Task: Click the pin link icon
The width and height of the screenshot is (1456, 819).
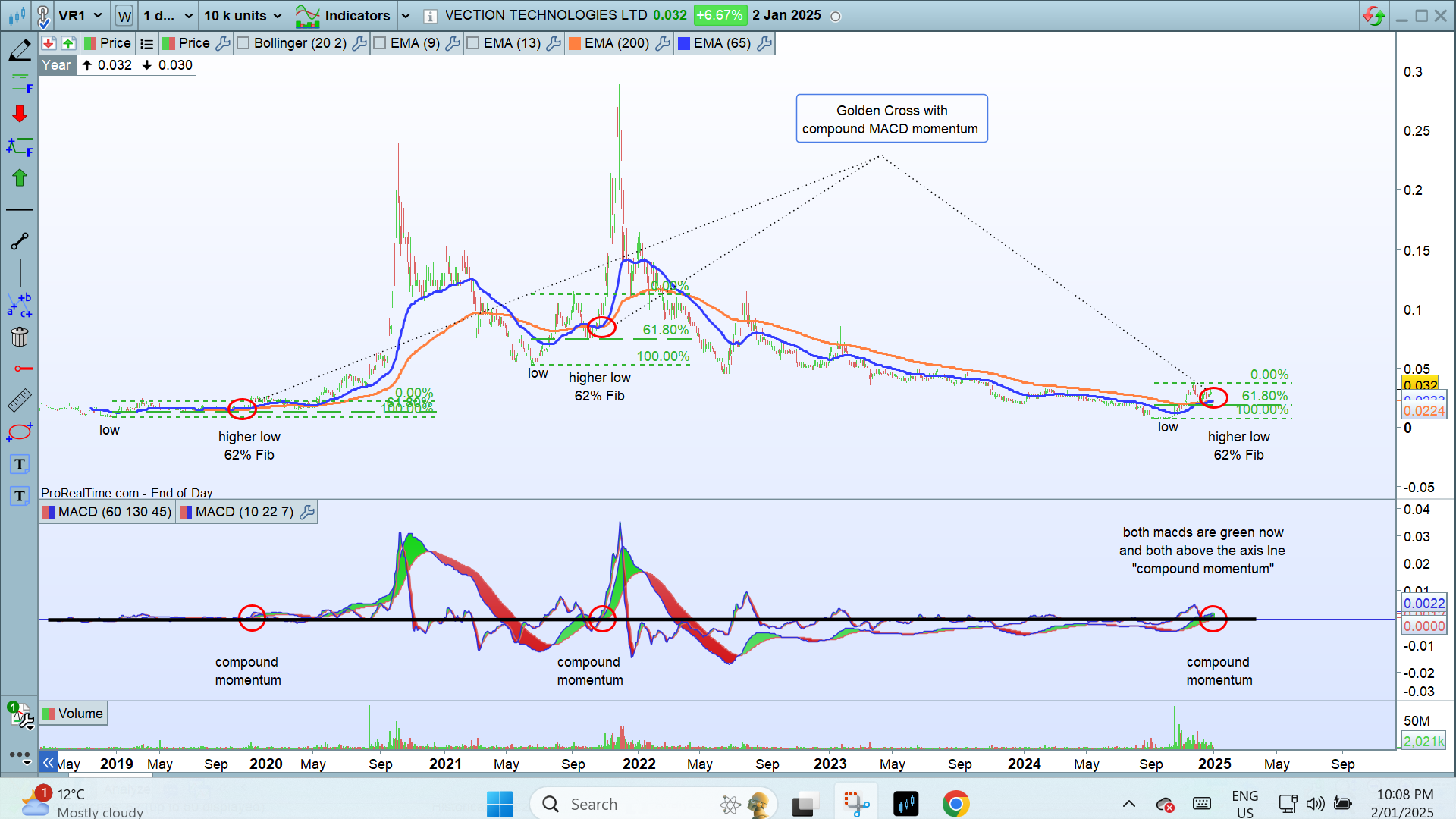Action: click(x=43, y=15)
